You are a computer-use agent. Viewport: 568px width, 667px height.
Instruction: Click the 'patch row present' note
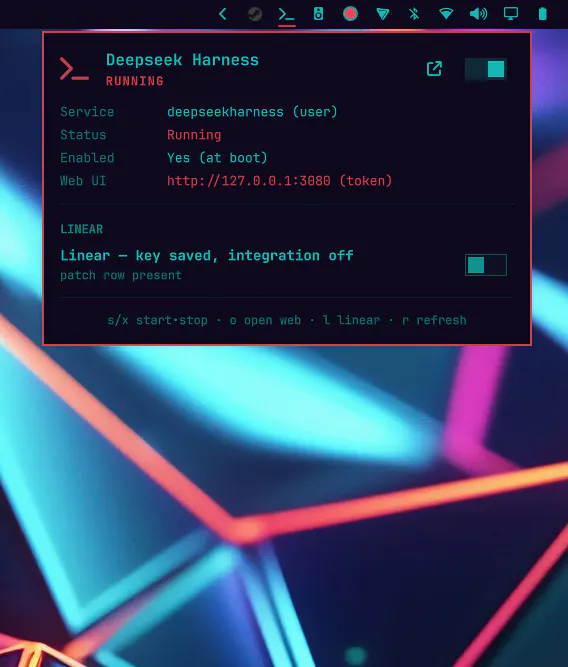click(x=121, y=275)
